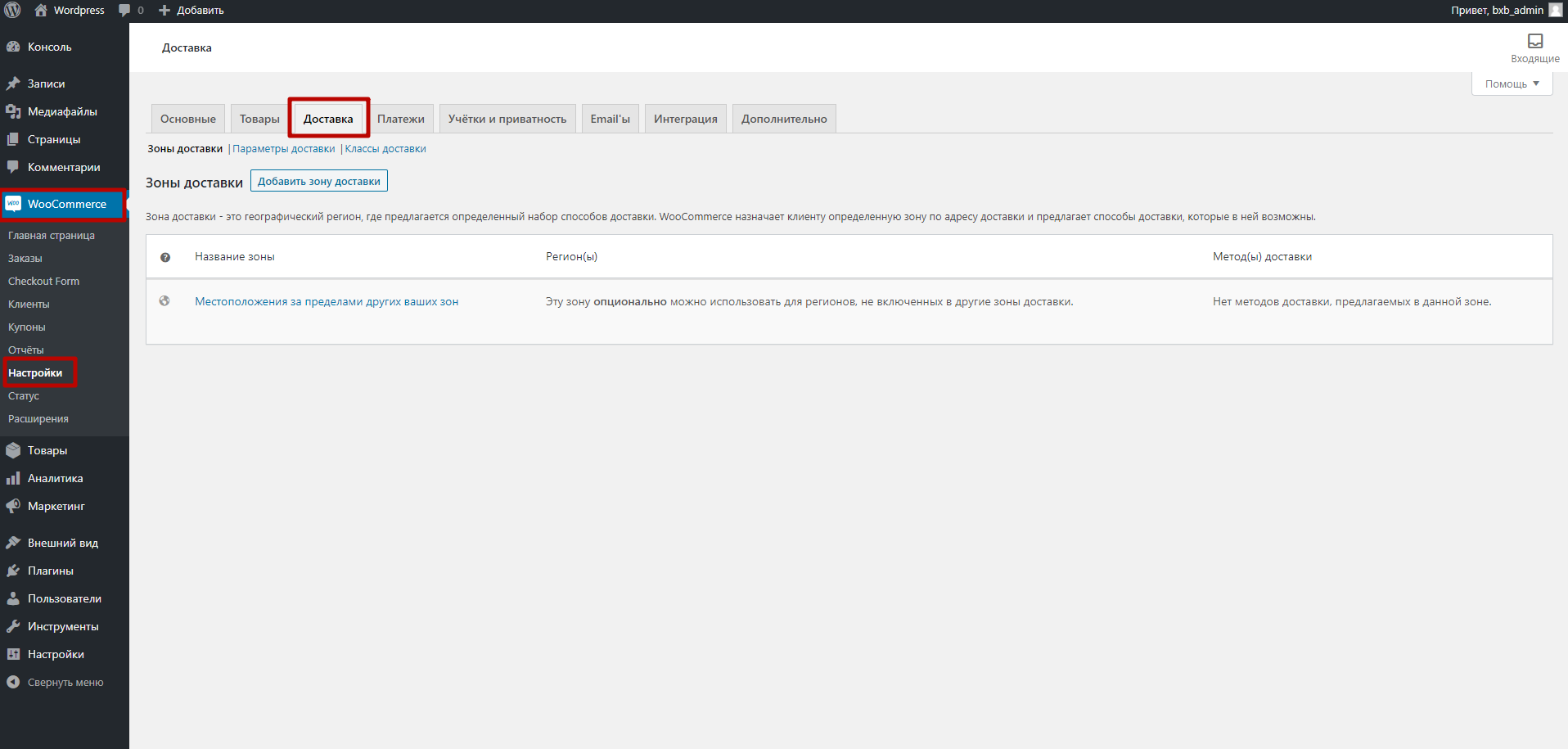Screen dimensions: 1568x749
Task: Open the Статус submenu item
Action: coord(24,395)
